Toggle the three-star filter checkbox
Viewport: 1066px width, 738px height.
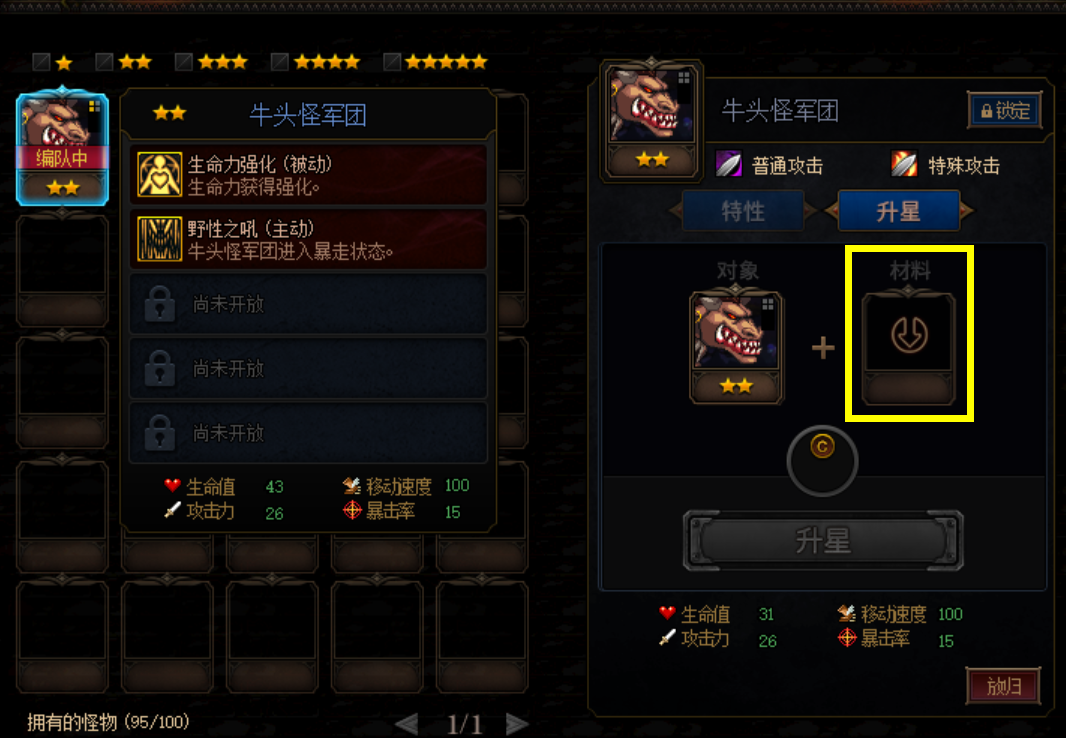coord(183,63)
